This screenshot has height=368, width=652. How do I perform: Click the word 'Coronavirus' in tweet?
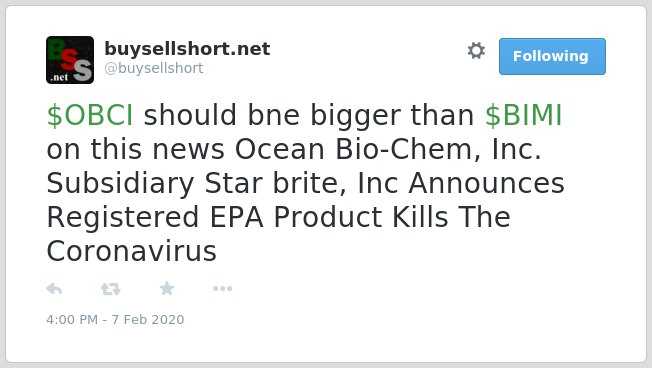pyautogui.click(x=131, y=252)
